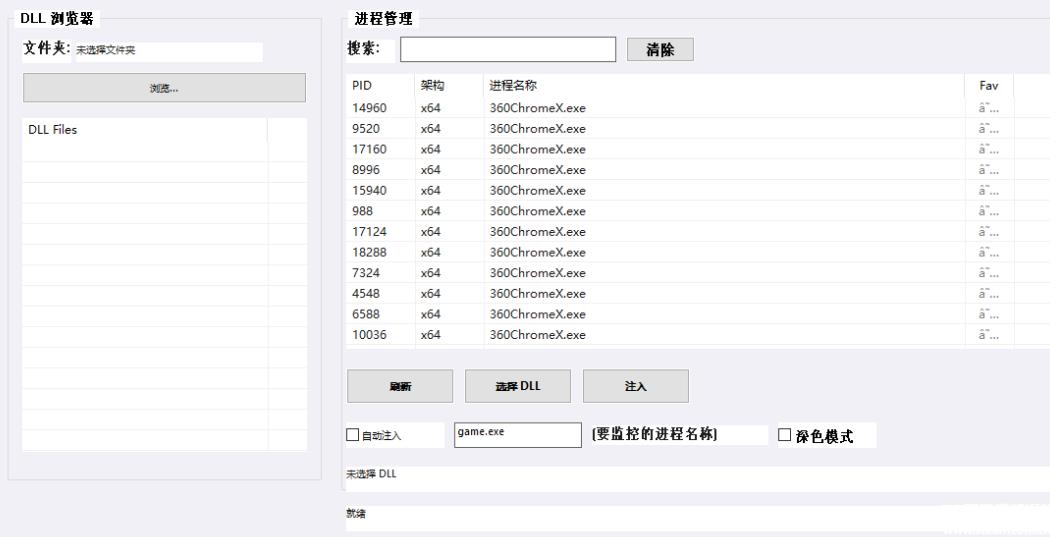Viewport: 1050px width, 537px height.
Task: Click the 未选择 DLL status text
Action: point(371,474)
